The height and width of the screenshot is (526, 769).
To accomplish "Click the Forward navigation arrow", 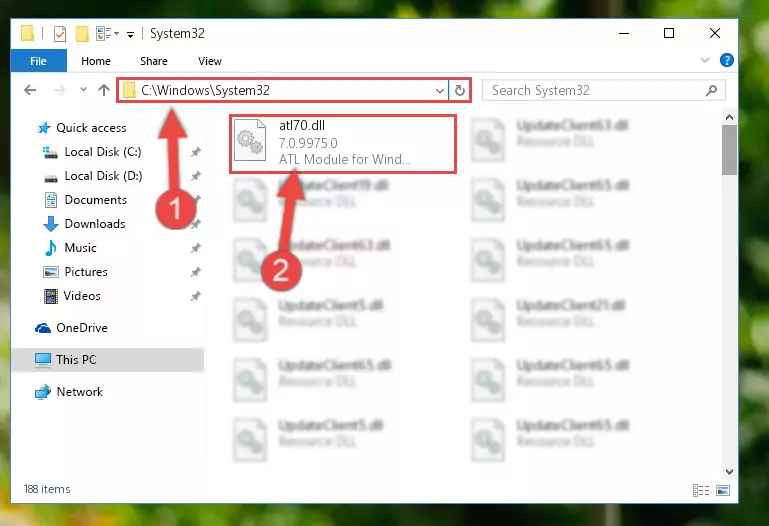I will (59, 90).
